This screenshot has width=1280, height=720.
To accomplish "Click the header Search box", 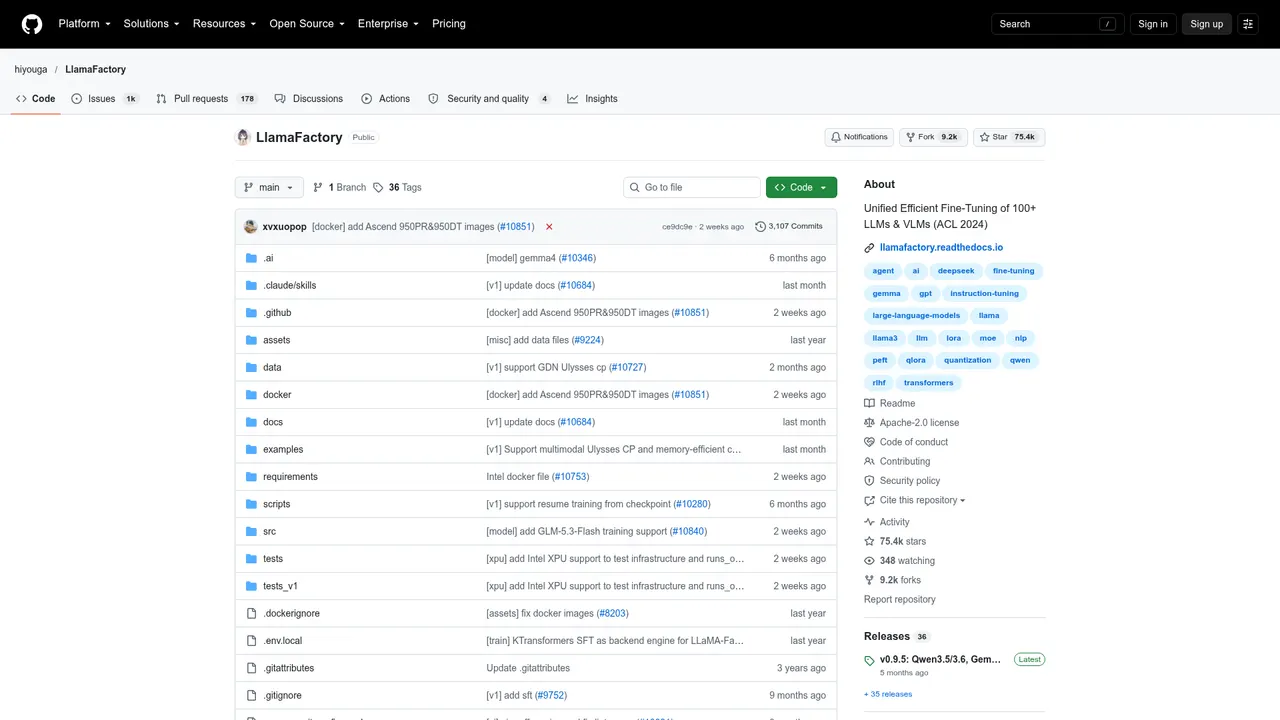I will pos(1057,24).
